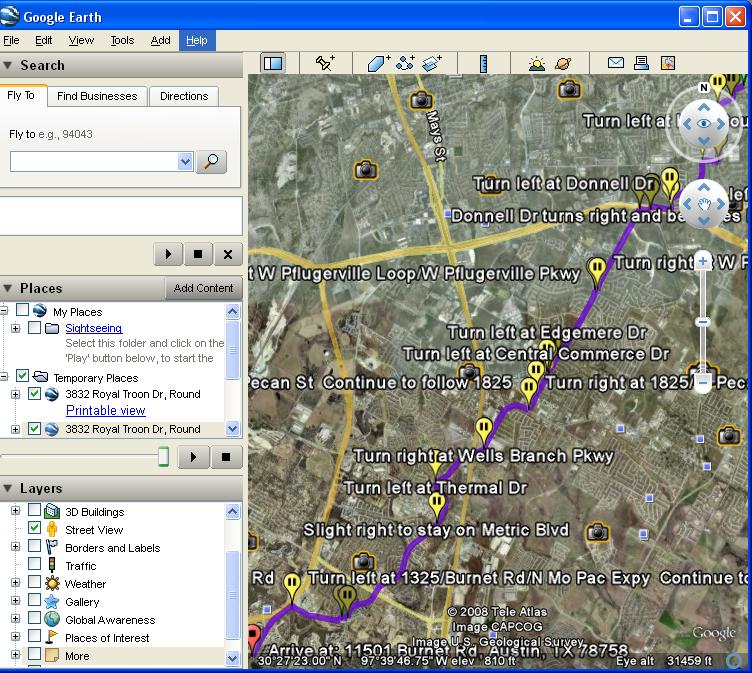This screenshot has height=673, width=752.
Task: Select the Add Polygon tool
Action: click(x=378, y=63)
